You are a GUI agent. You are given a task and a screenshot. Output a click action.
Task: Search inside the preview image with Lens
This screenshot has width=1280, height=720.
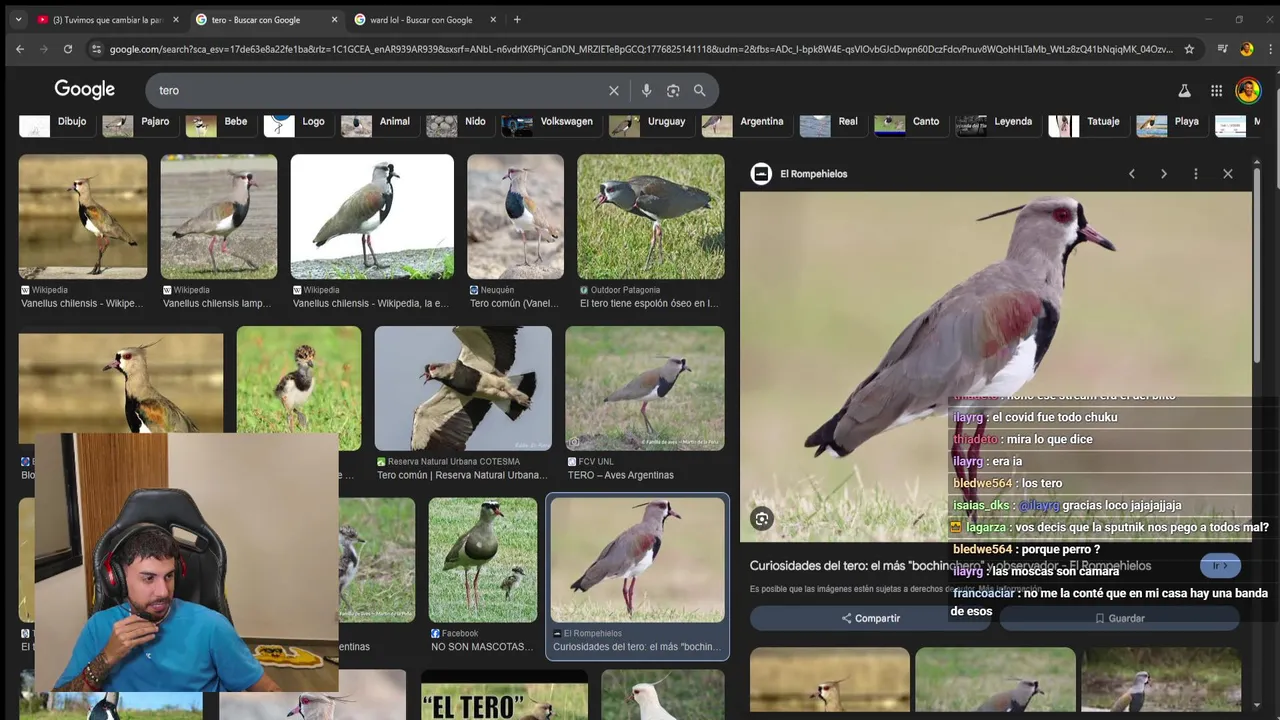tap(762, 518)
